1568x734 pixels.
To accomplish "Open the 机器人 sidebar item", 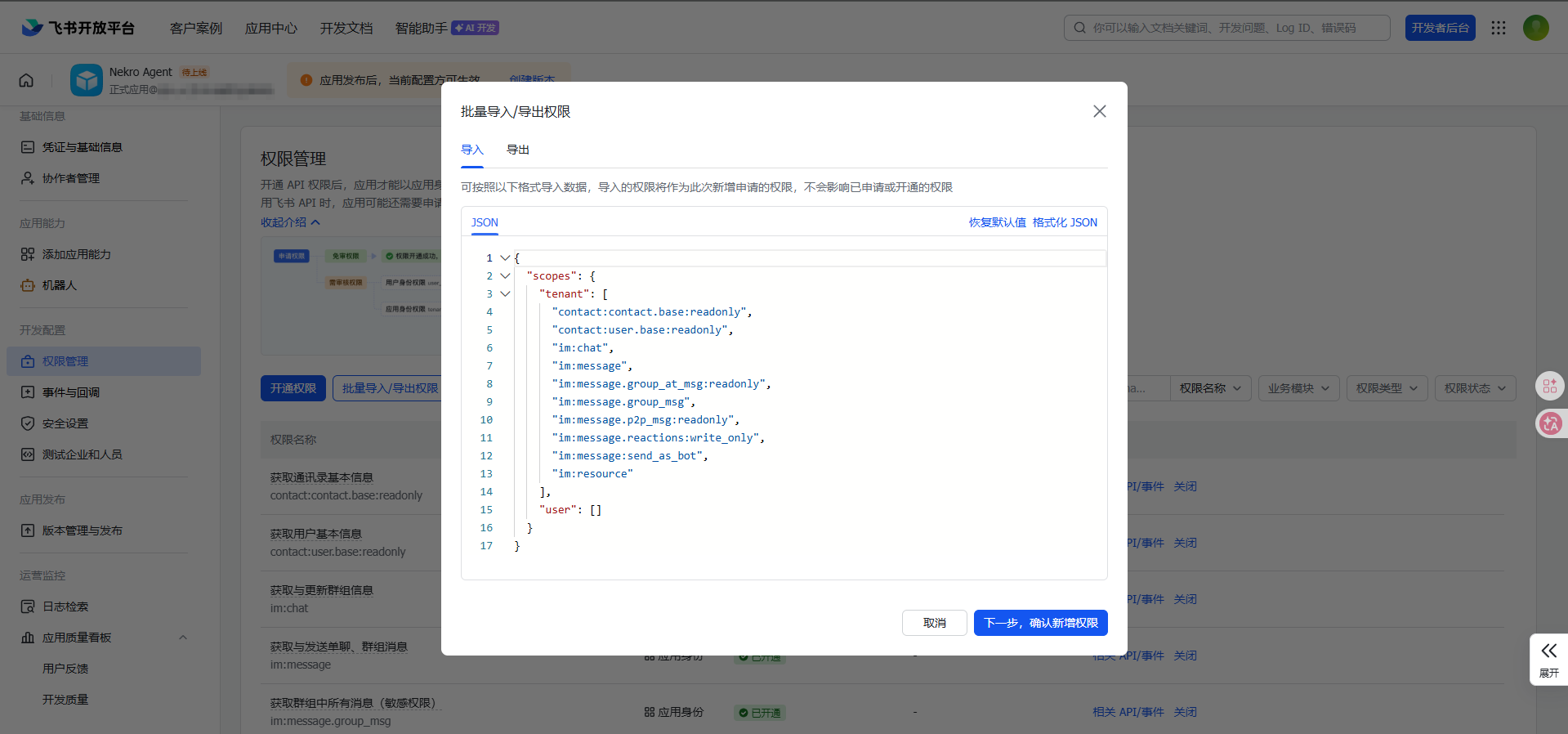I will (60, 285).
